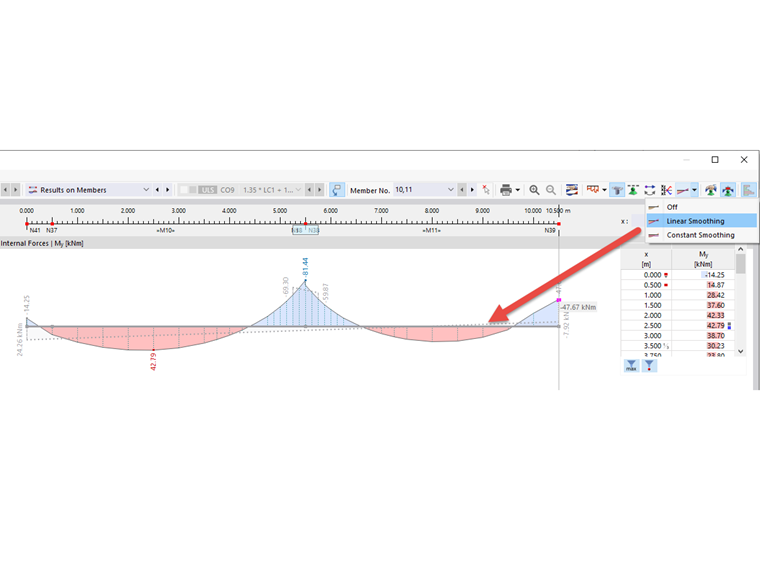Click the M10 member label
Image resolution: width=760 pixels, height=570 pixels.
click(166, 231)
